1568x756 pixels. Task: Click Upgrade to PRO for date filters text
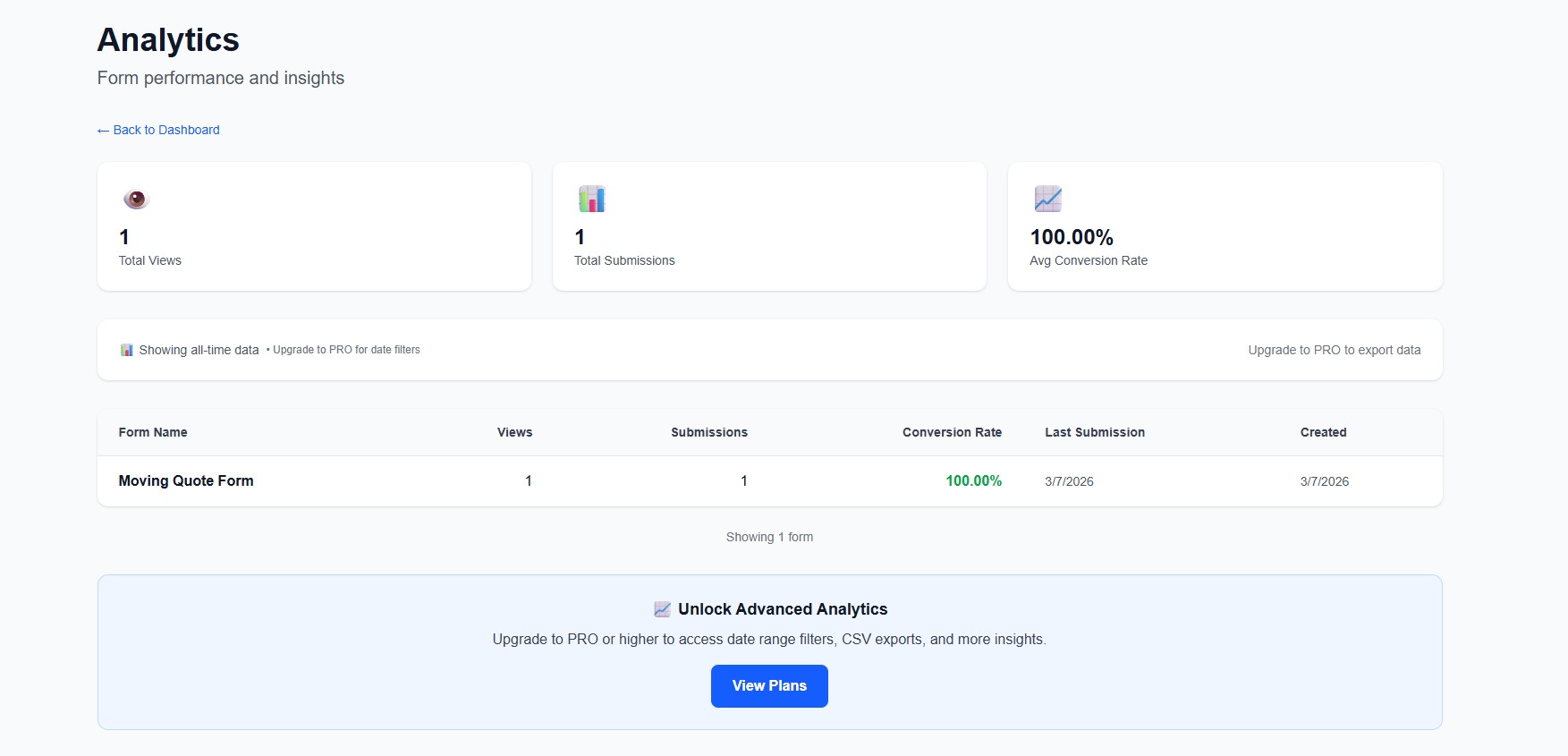pyautogui.click(x=346, y=350)
